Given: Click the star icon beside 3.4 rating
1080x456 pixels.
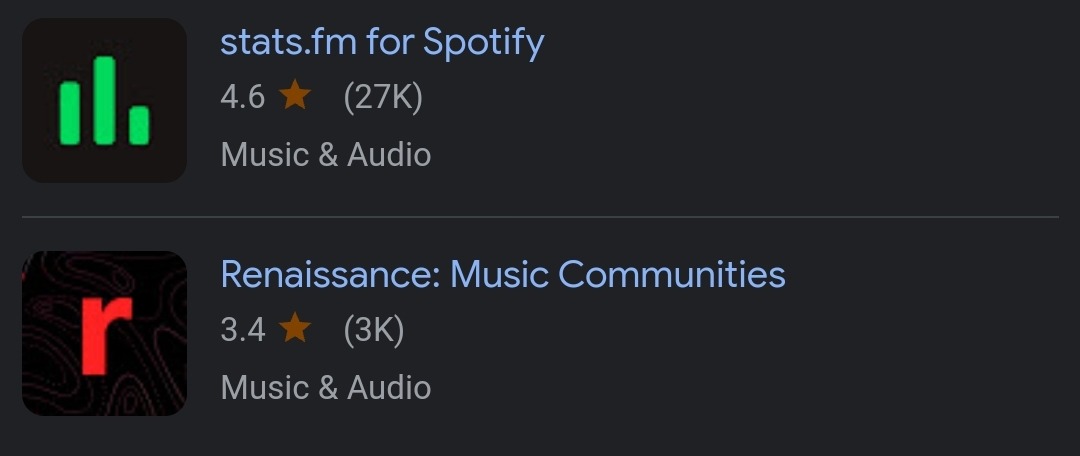Looking at the screenshot, I should (295, 328).
